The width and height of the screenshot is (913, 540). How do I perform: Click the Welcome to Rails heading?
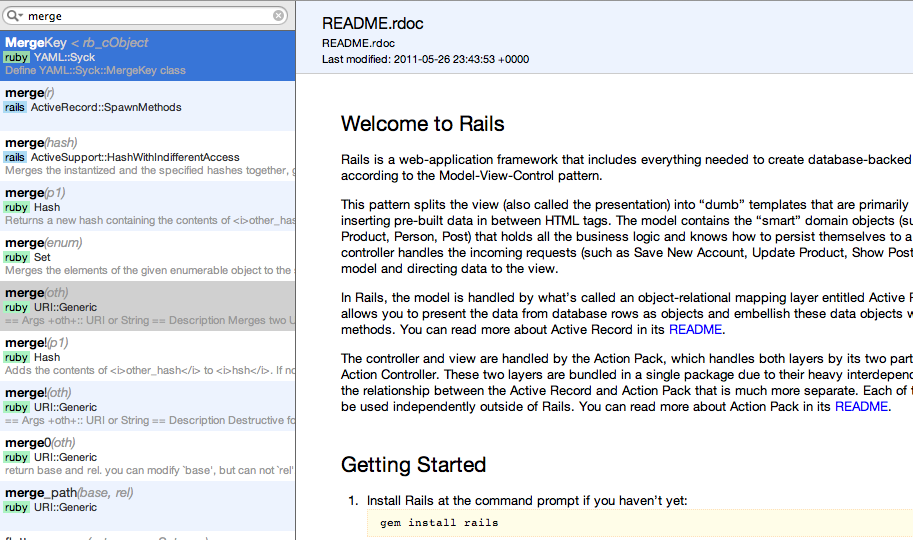[x=423, y=124]
